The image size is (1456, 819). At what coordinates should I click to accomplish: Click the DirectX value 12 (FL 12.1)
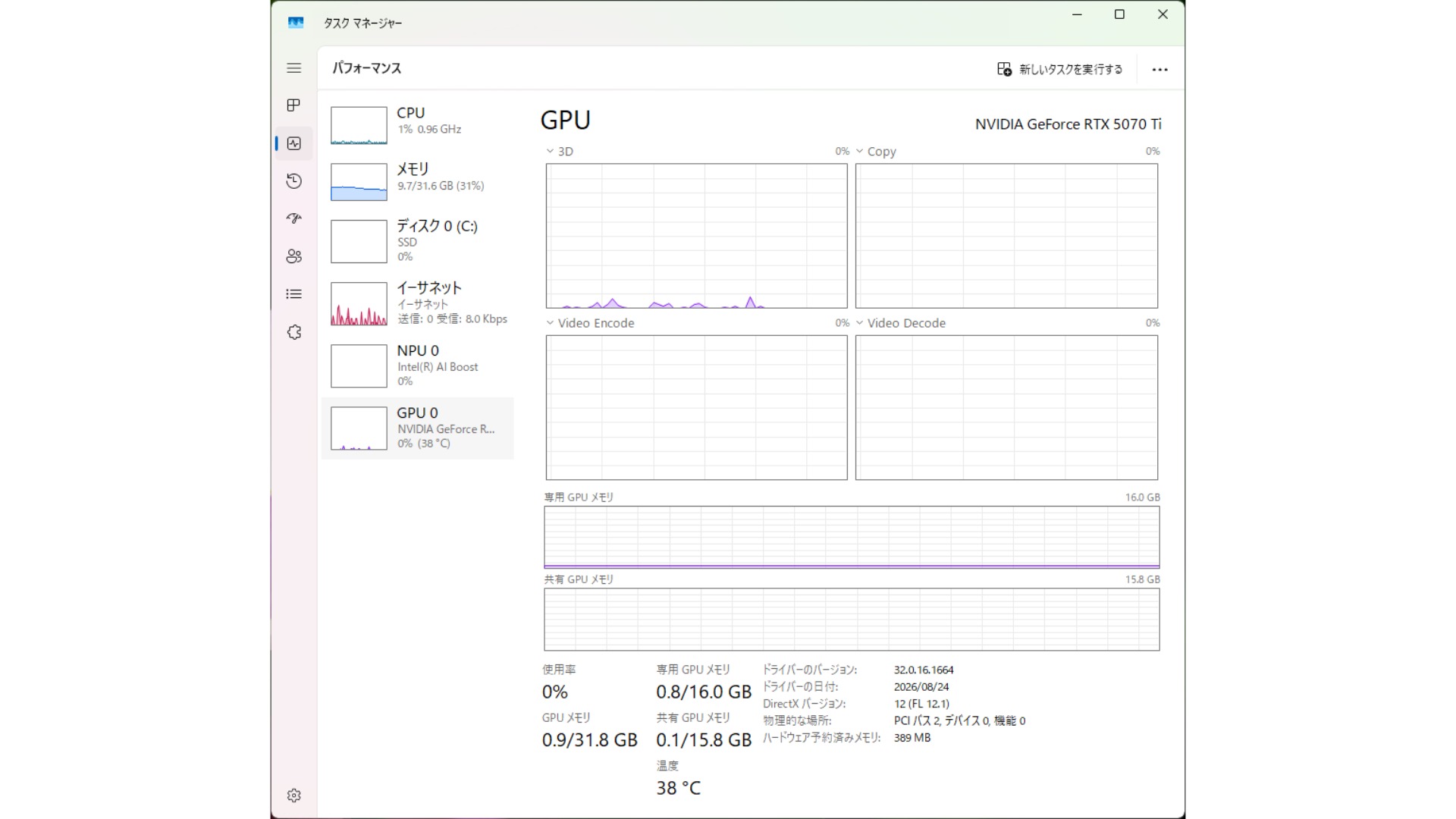(921, 704)
